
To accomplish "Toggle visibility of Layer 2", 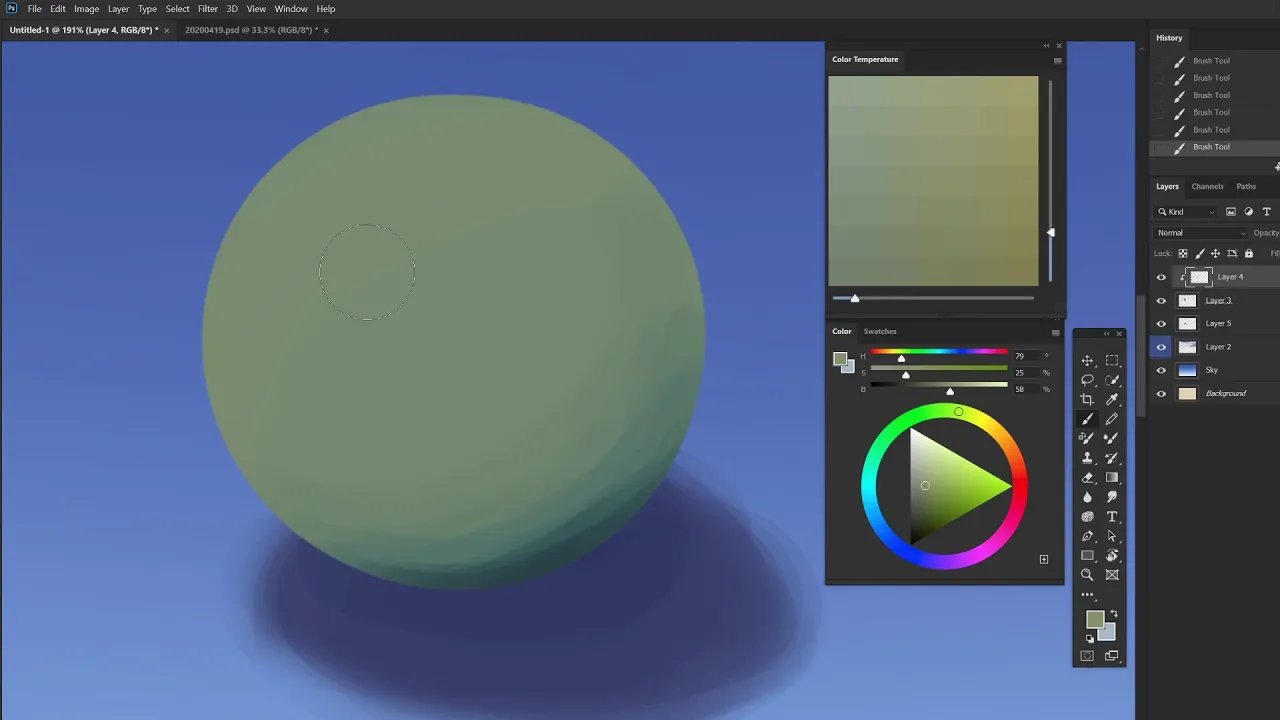I will (x=1161, y=347).
